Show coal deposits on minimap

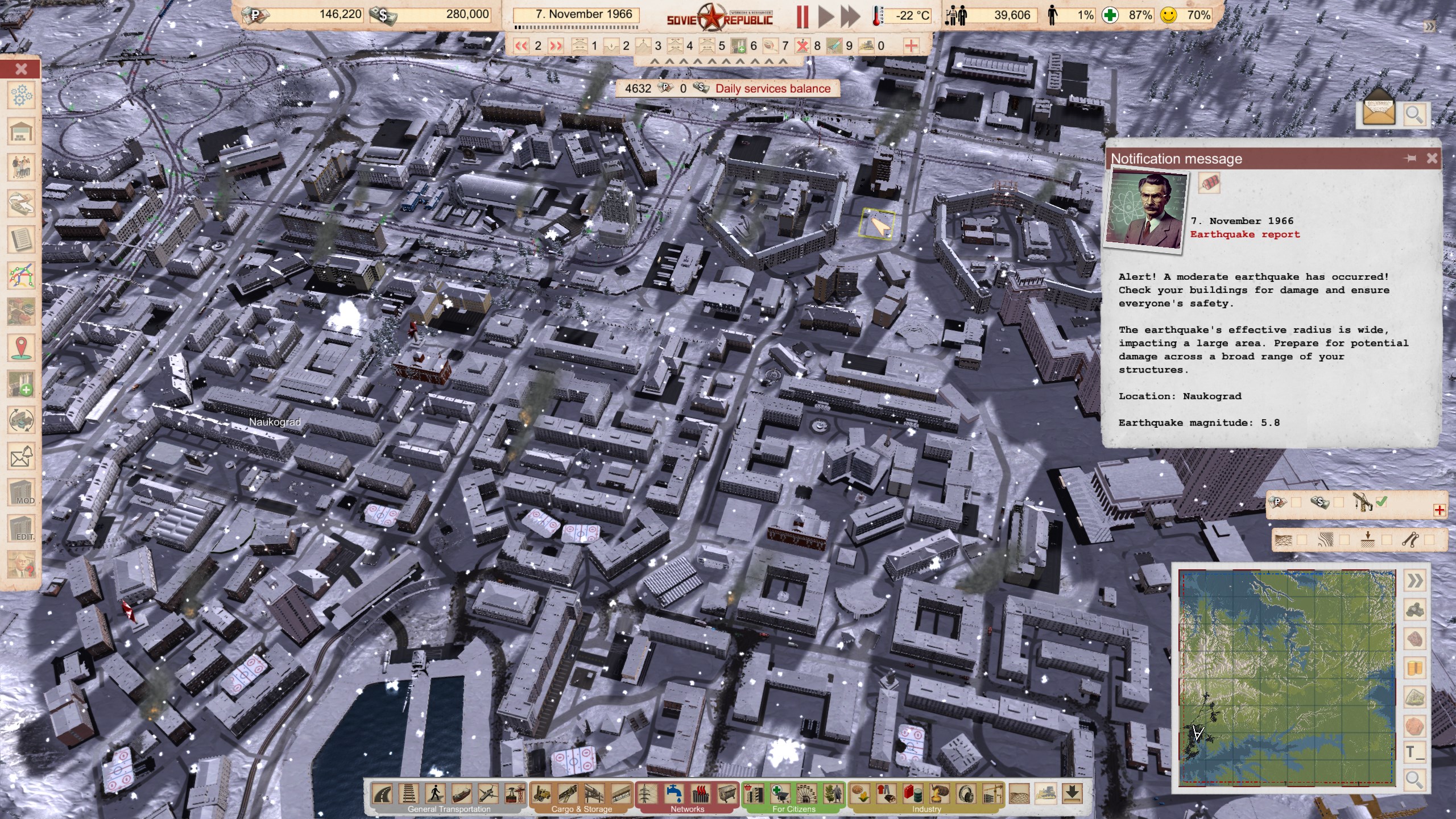point(1414,610)
